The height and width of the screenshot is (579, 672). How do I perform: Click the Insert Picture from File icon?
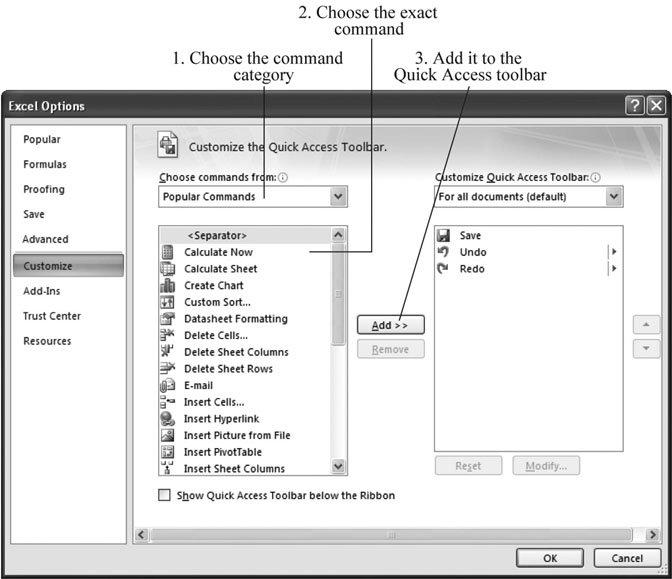(x=167, y=435)
